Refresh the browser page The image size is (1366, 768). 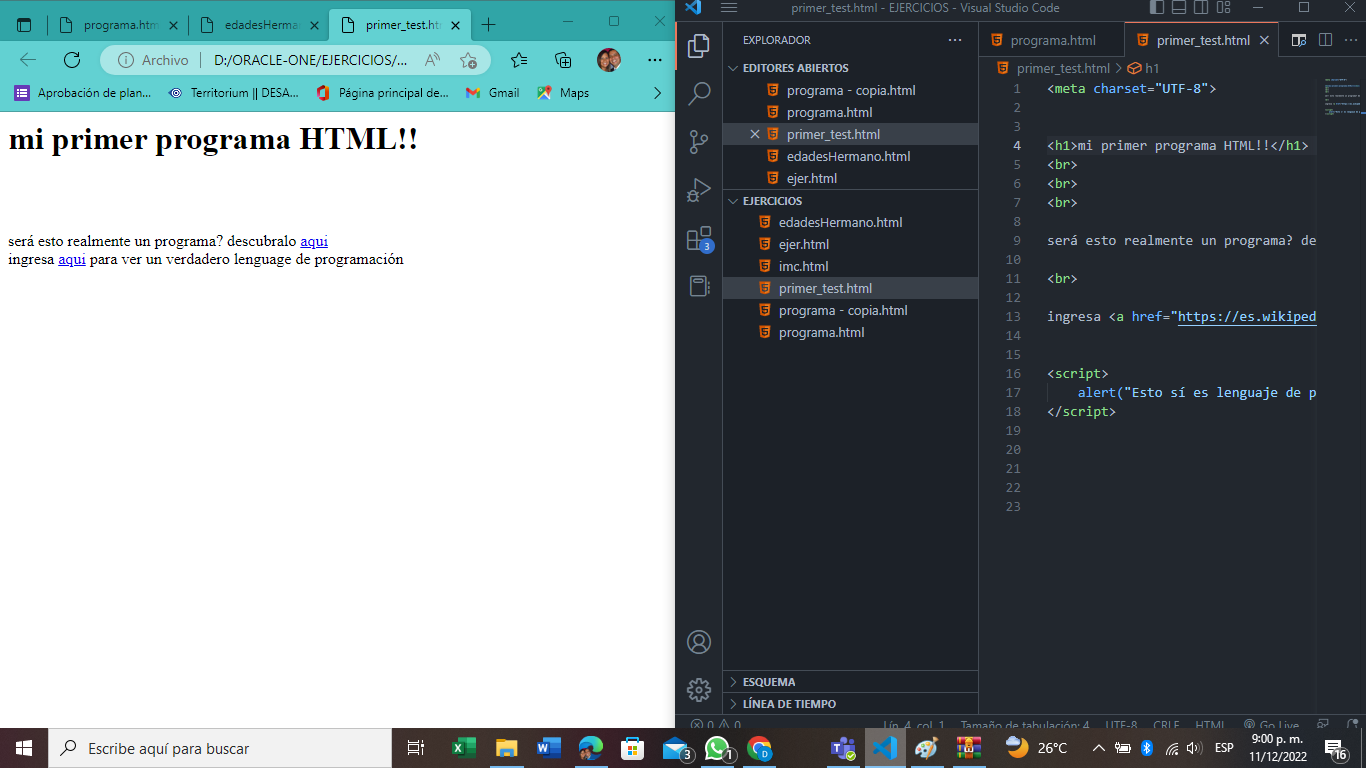72,60
